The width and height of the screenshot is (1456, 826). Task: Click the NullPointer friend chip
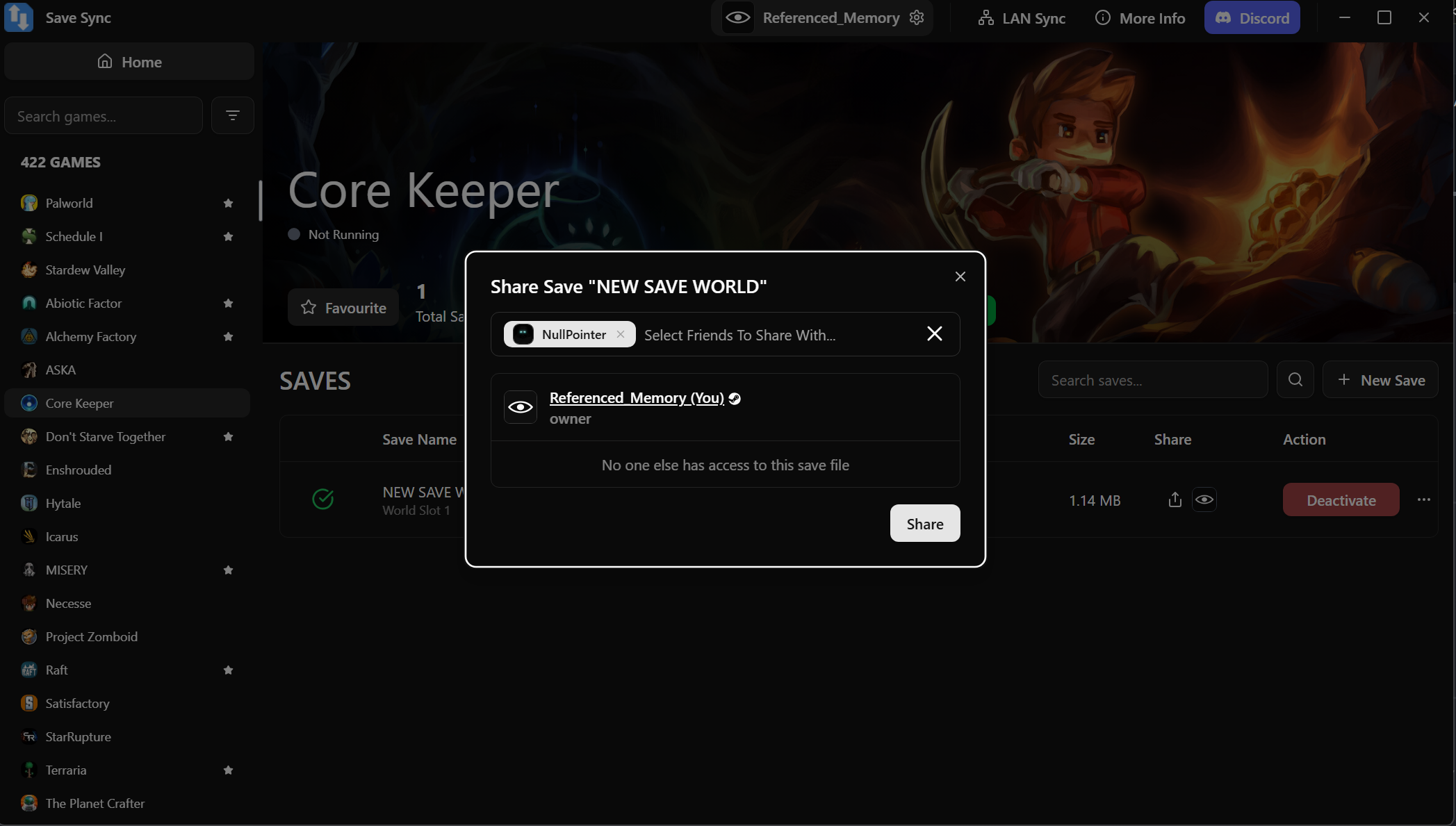coord(569,334)
